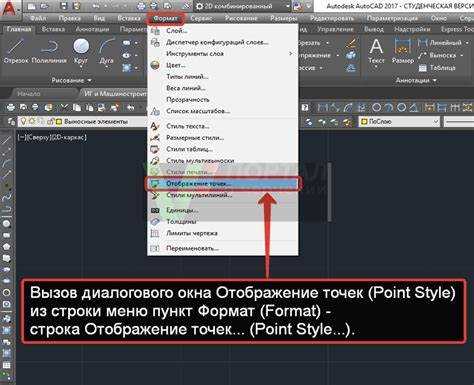
Task: Switch to the Главная ribbon tab
Action: pyautogui.click(x=19, y=29)
